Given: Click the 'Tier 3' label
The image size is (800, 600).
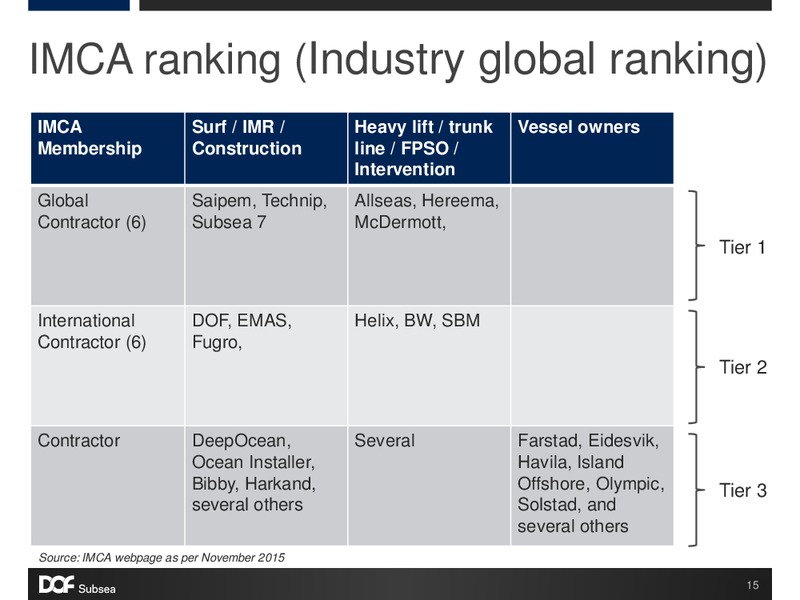Looking at the screenshot, I should (x=743, y=491).
